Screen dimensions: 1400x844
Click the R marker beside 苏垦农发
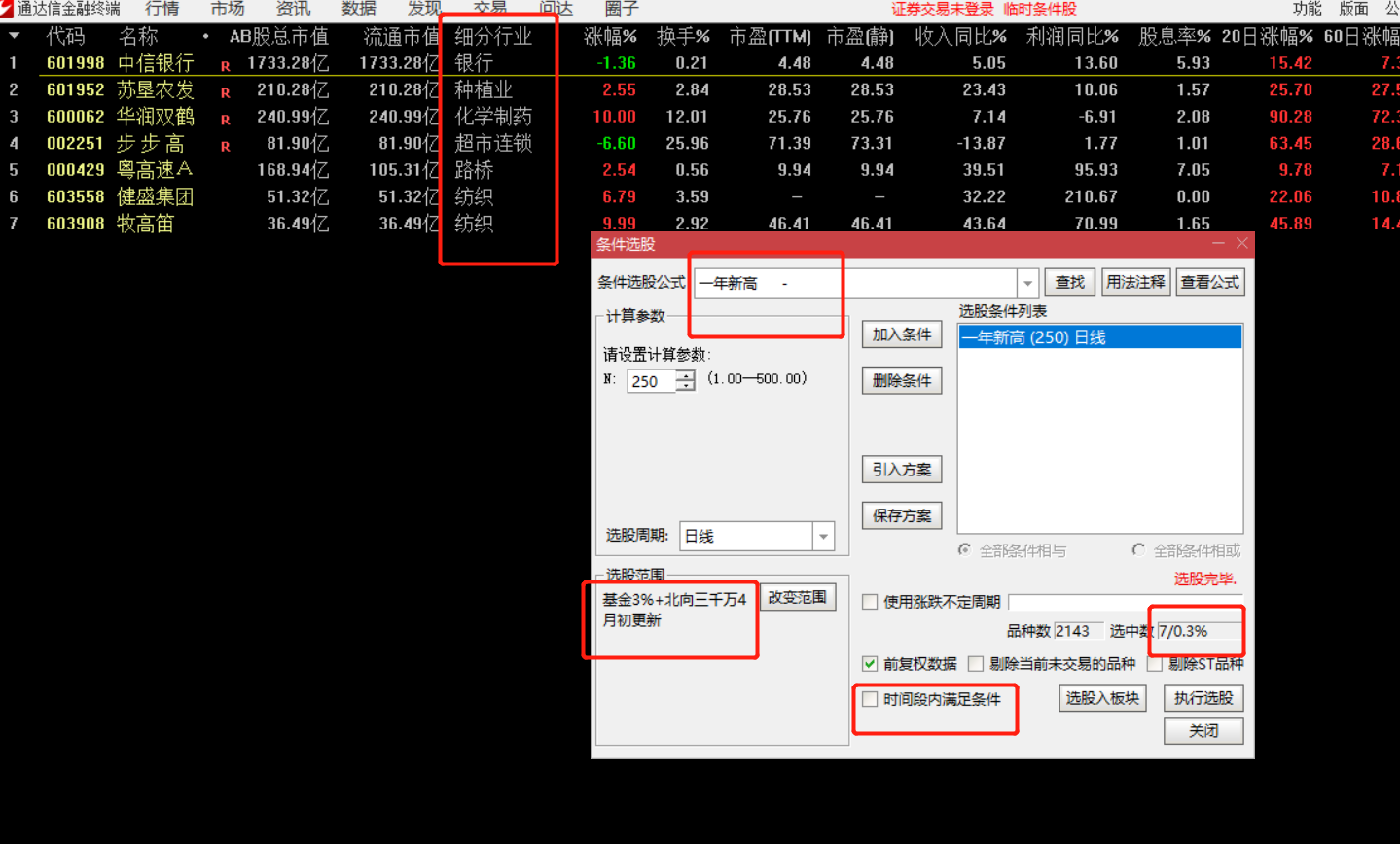click(226, 93)
